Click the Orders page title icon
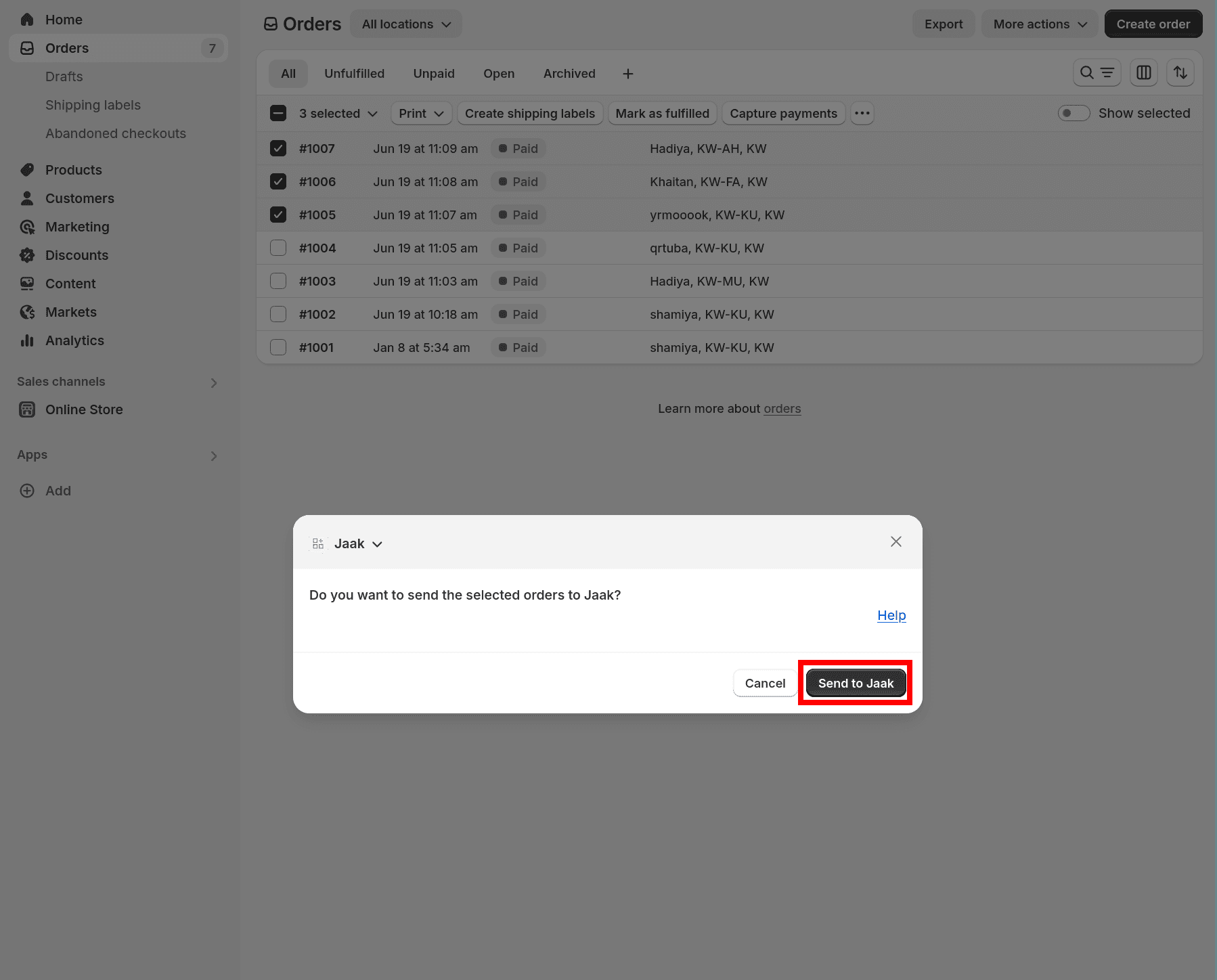The height and width of the screenshot is (980, 1217). [x=271, y=24]
